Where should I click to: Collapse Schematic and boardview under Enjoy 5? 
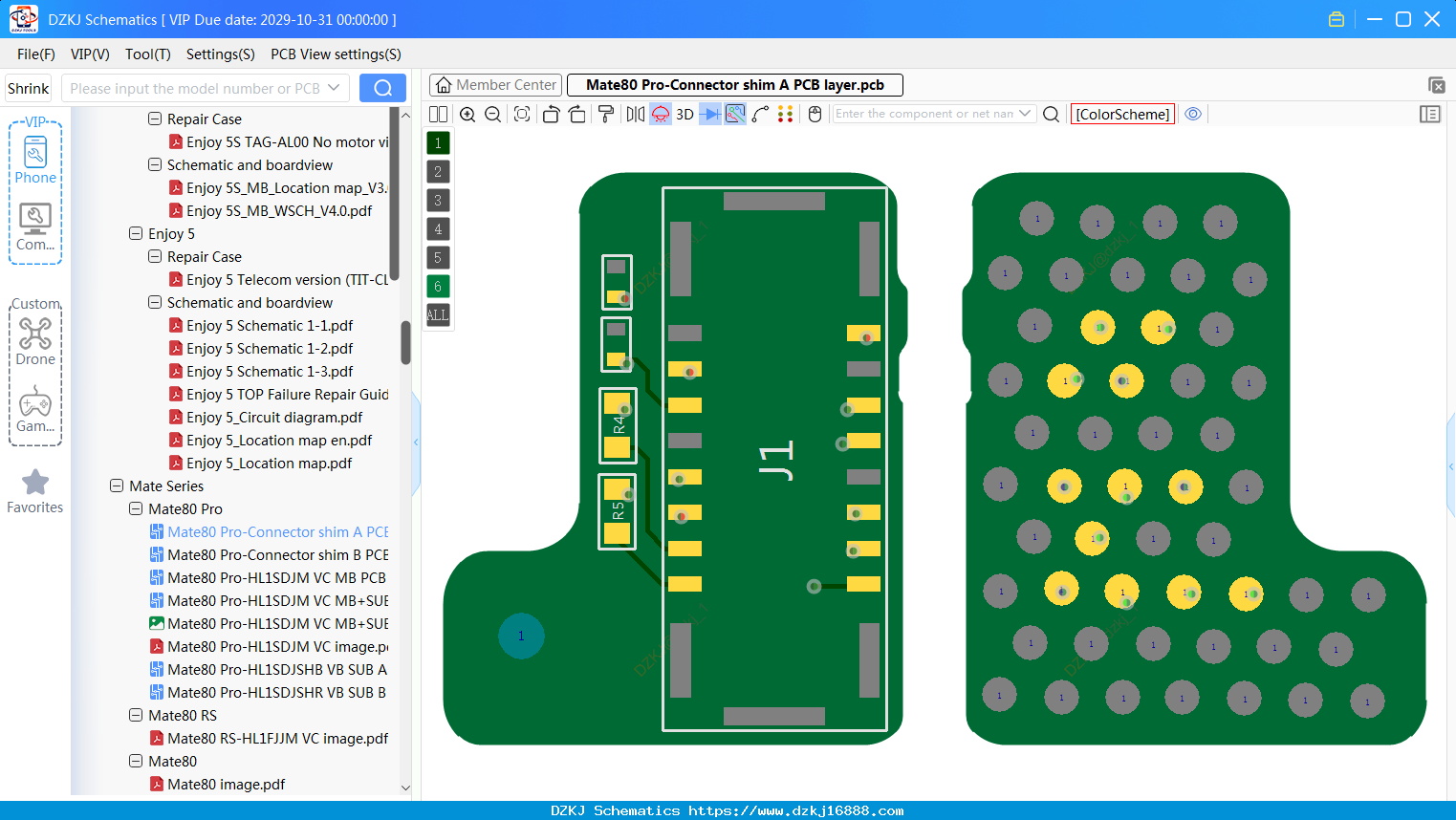[155, 302]
